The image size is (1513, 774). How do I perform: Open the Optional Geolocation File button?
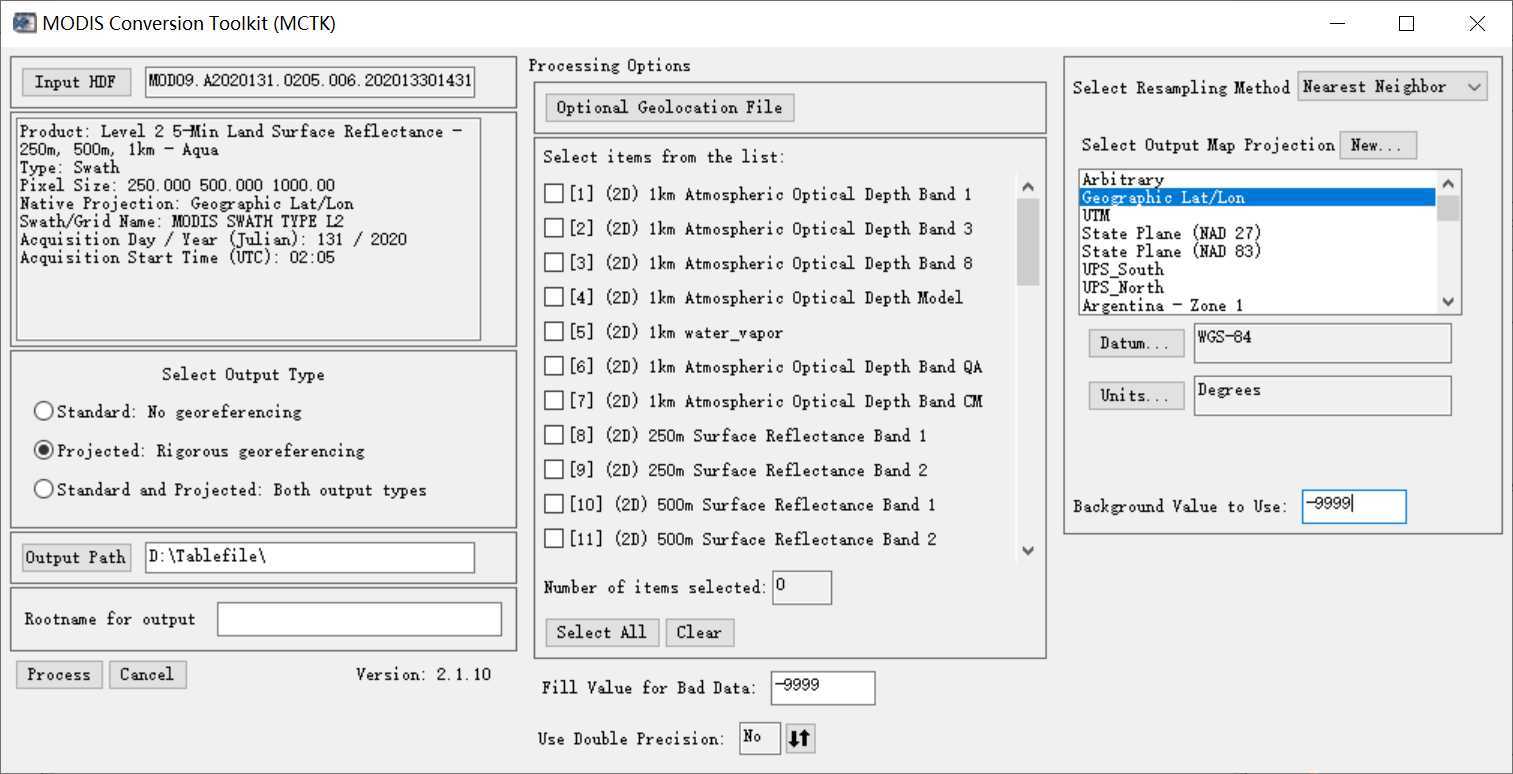pos(670,107)
